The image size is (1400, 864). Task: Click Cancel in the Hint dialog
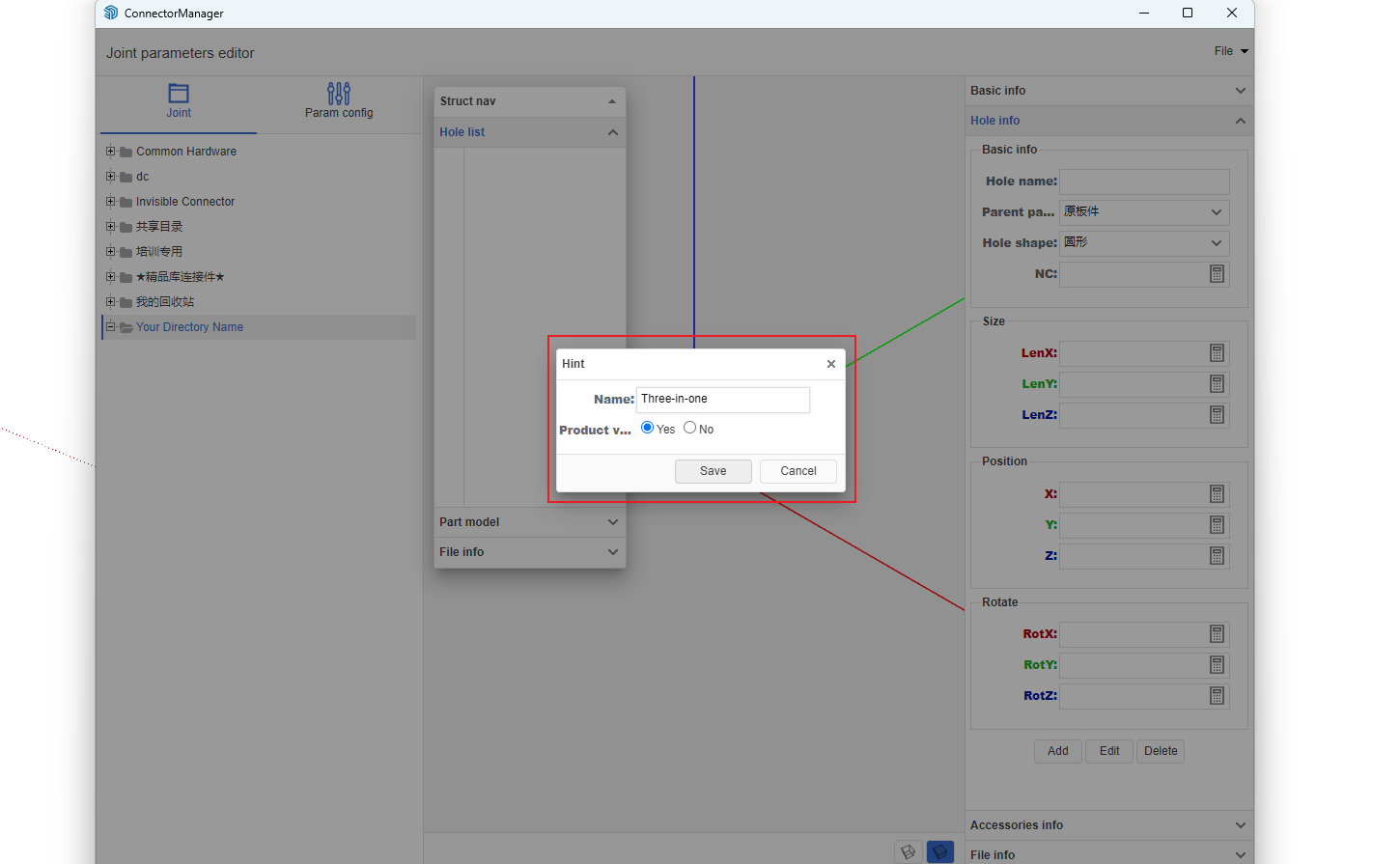pyautogui.click(x=798, y=471)
